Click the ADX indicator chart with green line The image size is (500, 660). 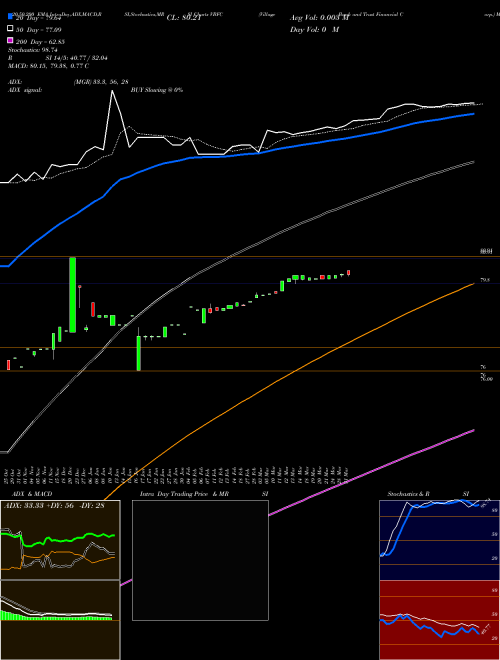tap(60, 540)
